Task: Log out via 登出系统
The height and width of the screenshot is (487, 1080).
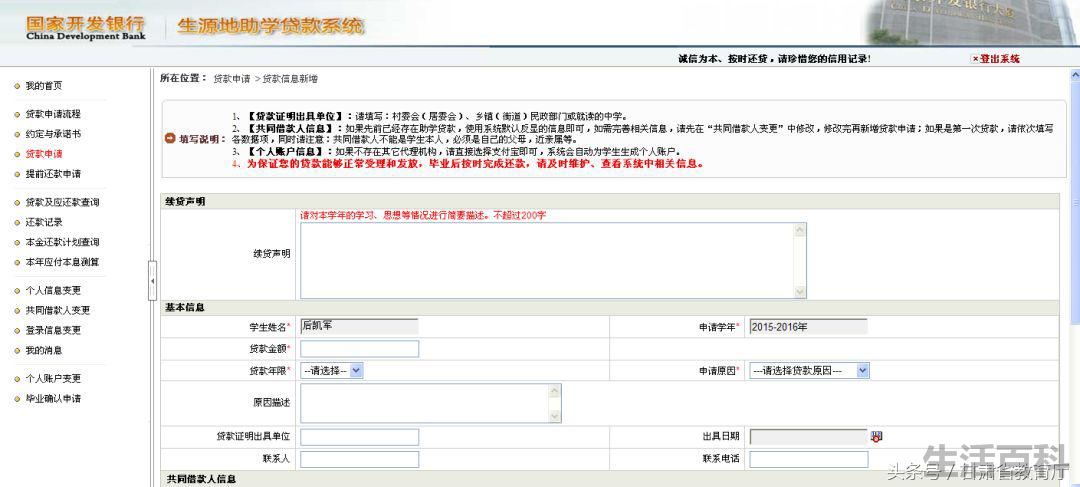Action: [995, 59]
